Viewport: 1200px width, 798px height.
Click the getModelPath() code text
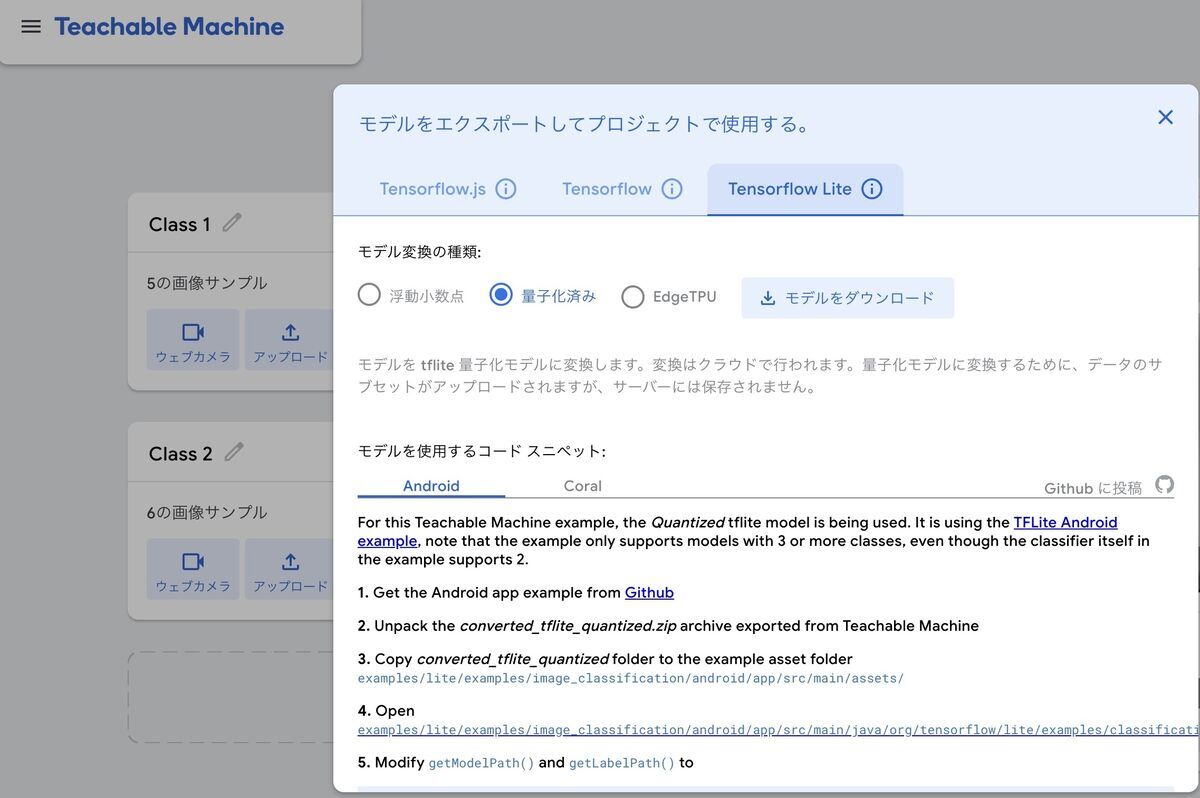(481, 763)
